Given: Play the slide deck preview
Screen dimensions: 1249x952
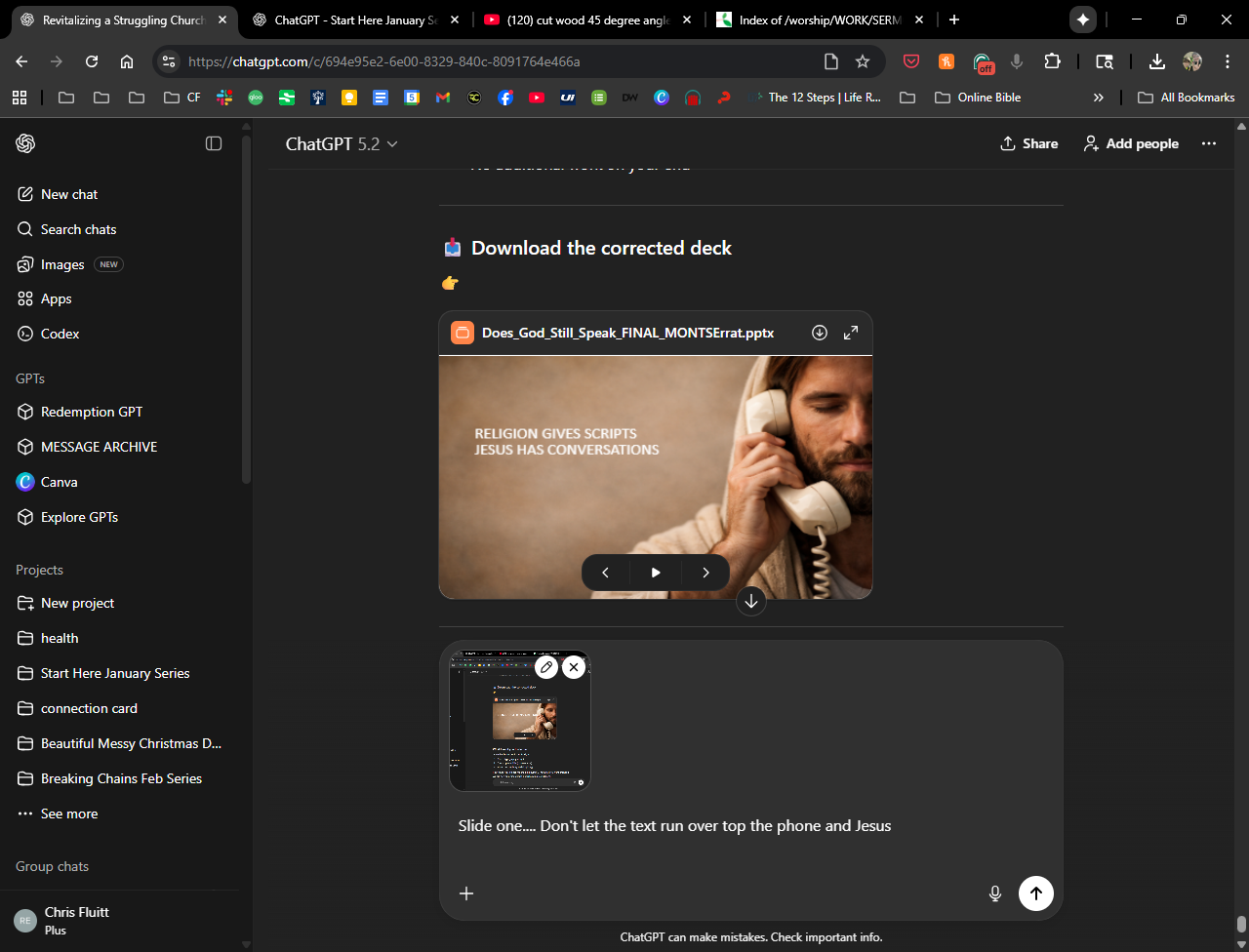Looking at the screenshot, I should click(x=656, y=573).
